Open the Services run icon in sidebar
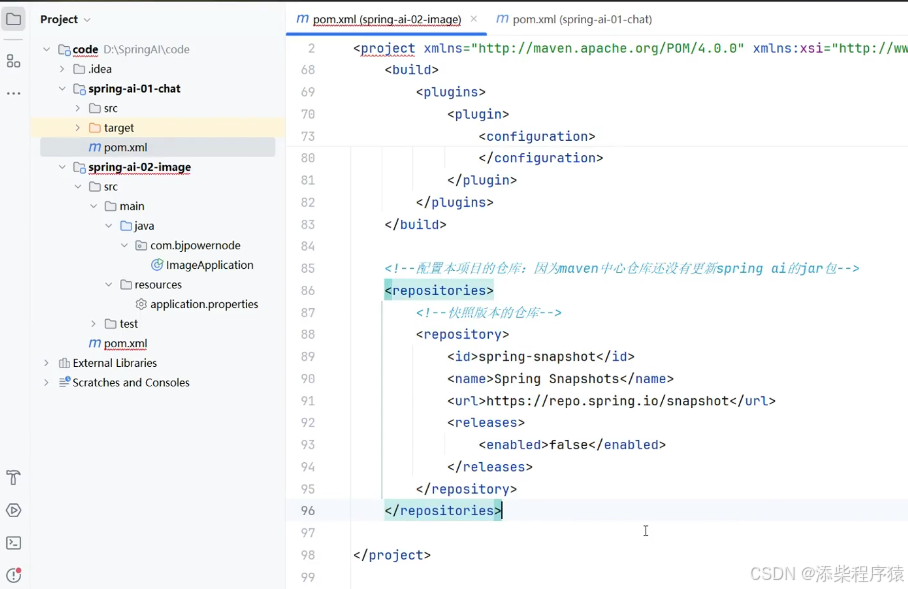The image size is (908, 589). pos(13,510)
